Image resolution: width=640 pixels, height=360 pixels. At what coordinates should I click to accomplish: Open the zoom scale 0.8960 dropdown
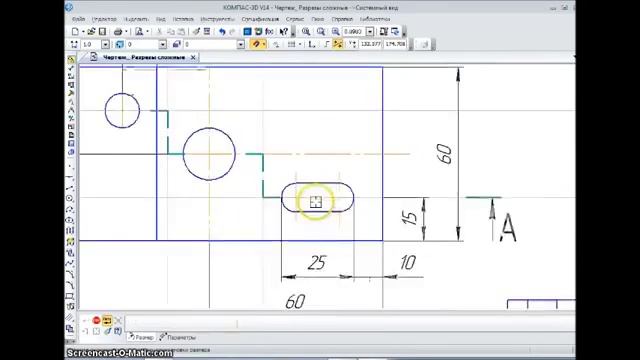[x=370, y=31]
